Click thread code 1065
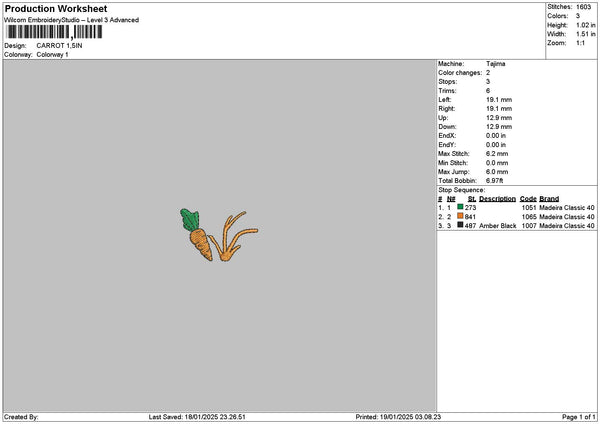This screenshot has width=600, height=424. (529, 217)
